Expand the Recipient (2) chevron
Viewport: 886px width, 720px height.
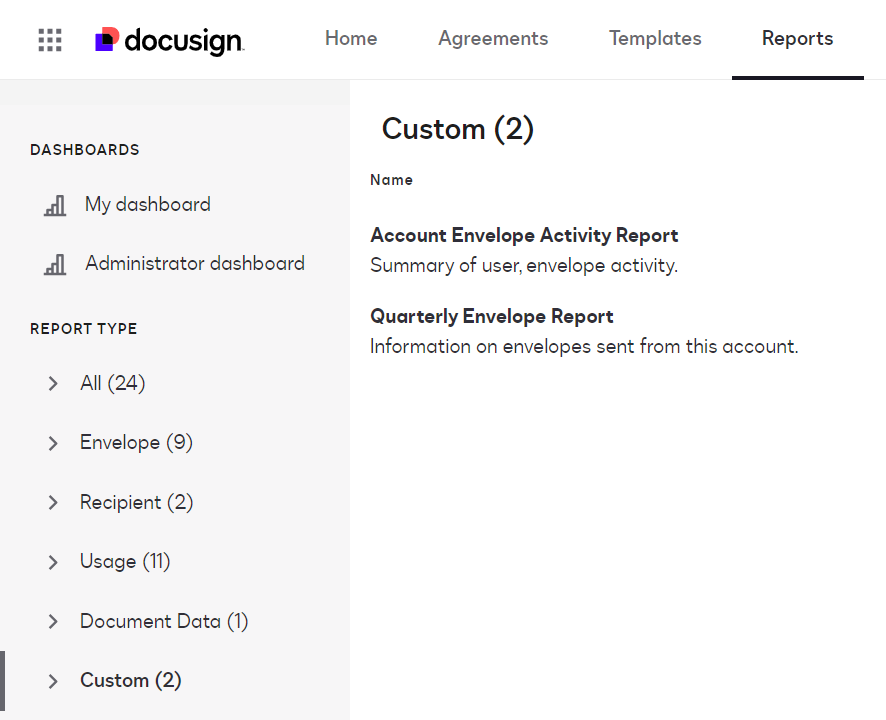53,503
